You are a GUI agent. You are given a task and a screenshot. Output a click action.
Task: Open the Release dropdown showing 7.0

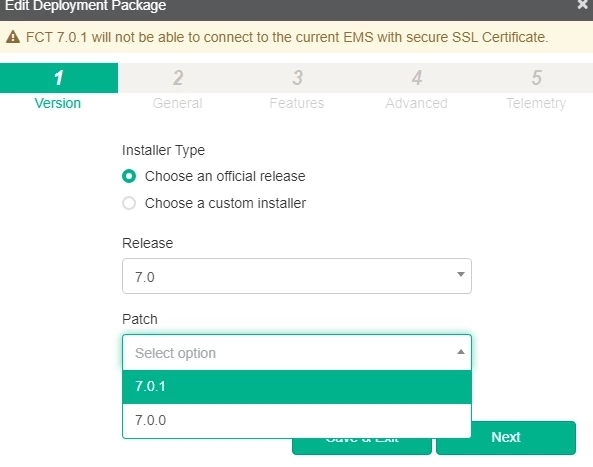pos(296,276)
